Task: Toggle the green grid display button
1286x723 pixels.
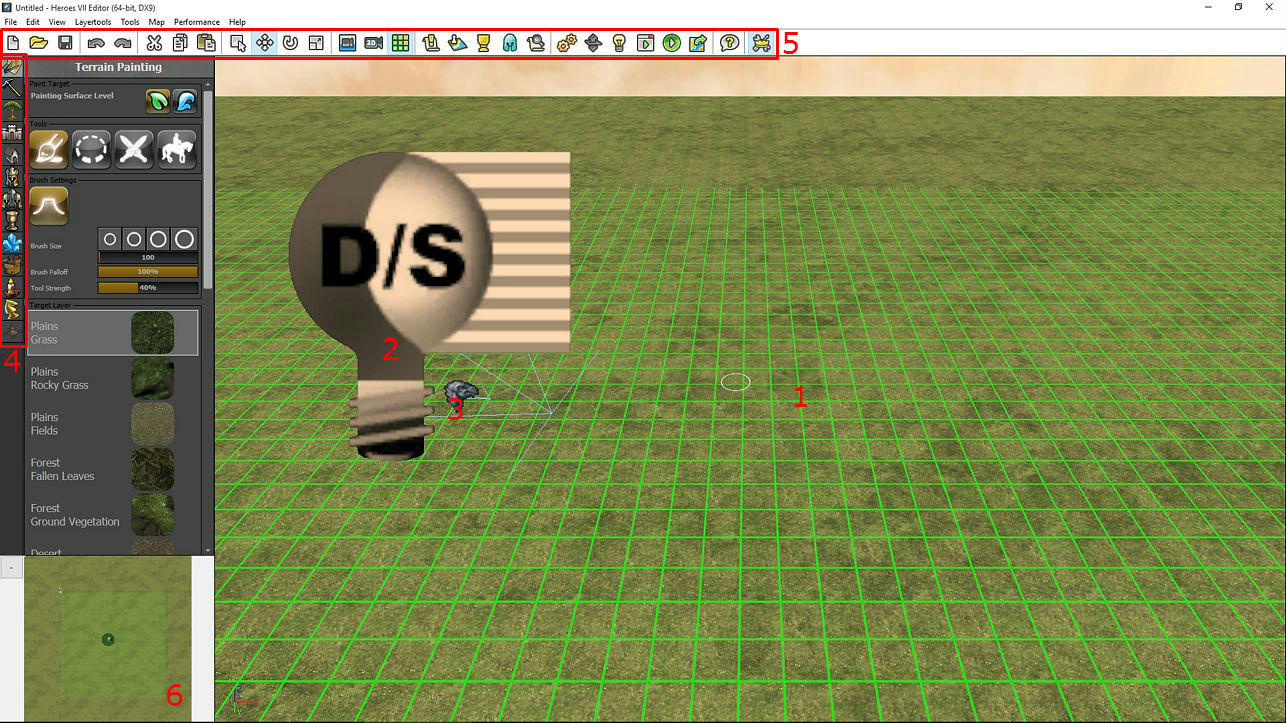Action: point(400,43)
